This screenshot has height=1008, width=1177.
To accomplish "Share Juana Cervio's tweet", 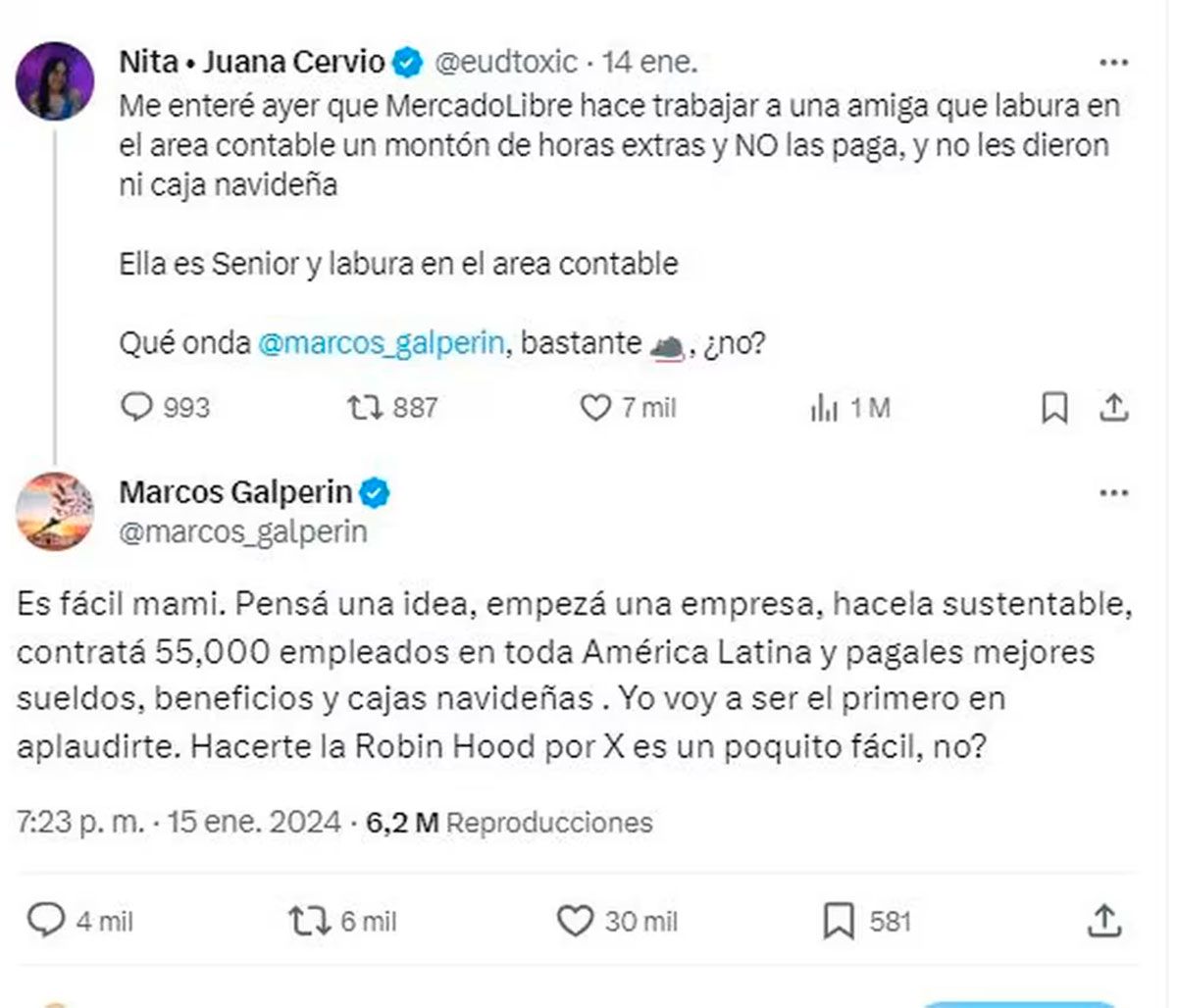I will point(1114,407).
